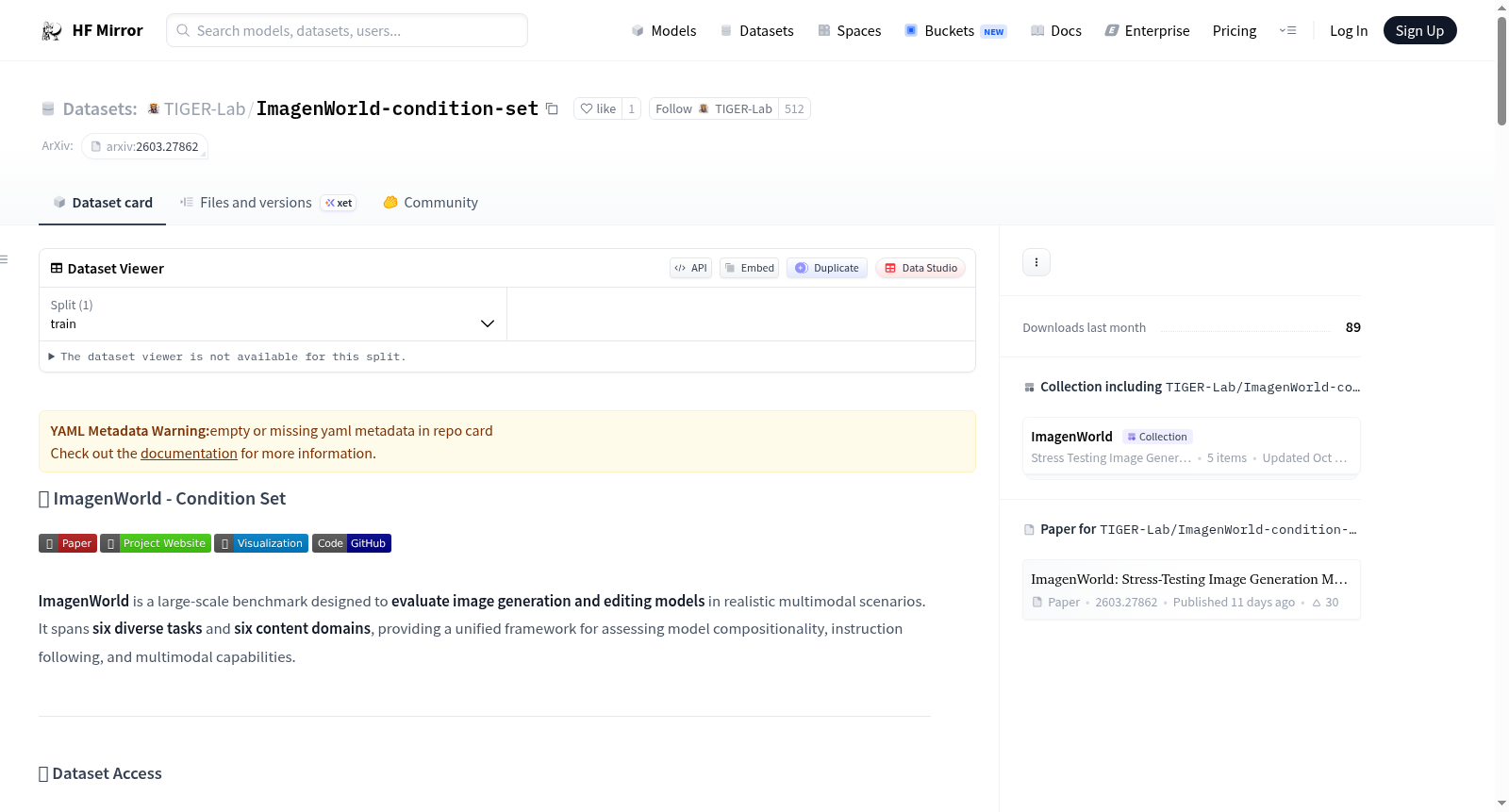
Task: Click the follower count 512
Action: (x=794, y=108)
